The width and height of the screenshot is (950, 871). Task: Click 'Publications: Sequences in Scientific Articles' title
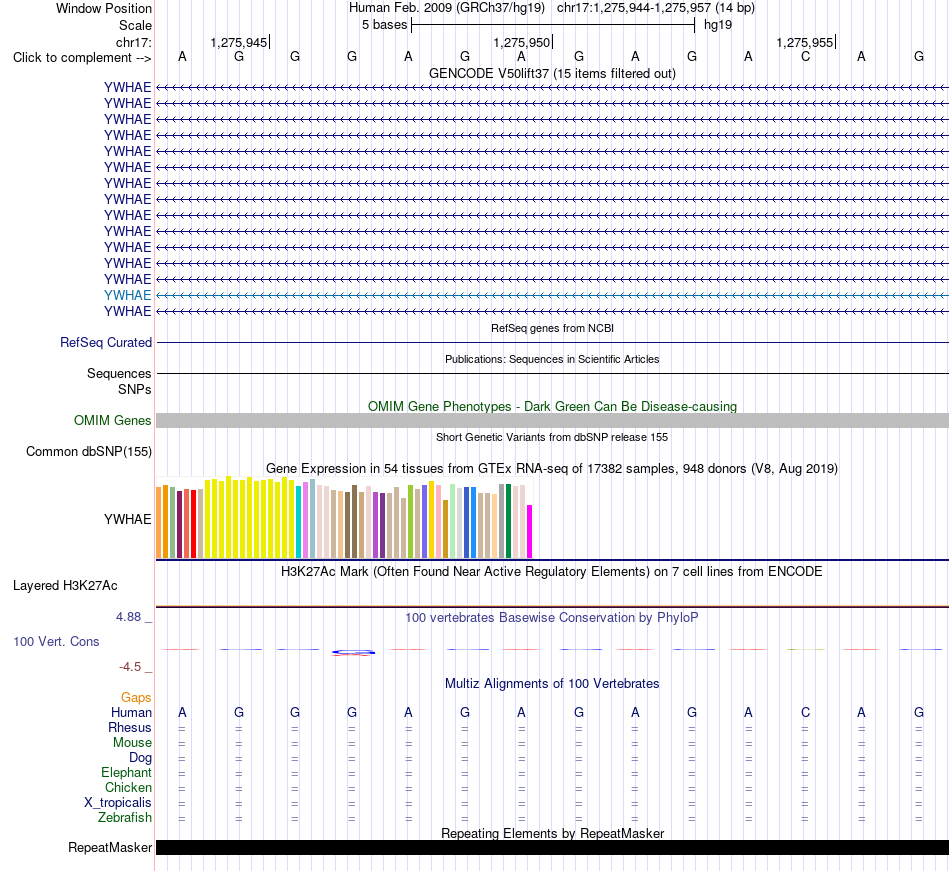tap(552, 359)
